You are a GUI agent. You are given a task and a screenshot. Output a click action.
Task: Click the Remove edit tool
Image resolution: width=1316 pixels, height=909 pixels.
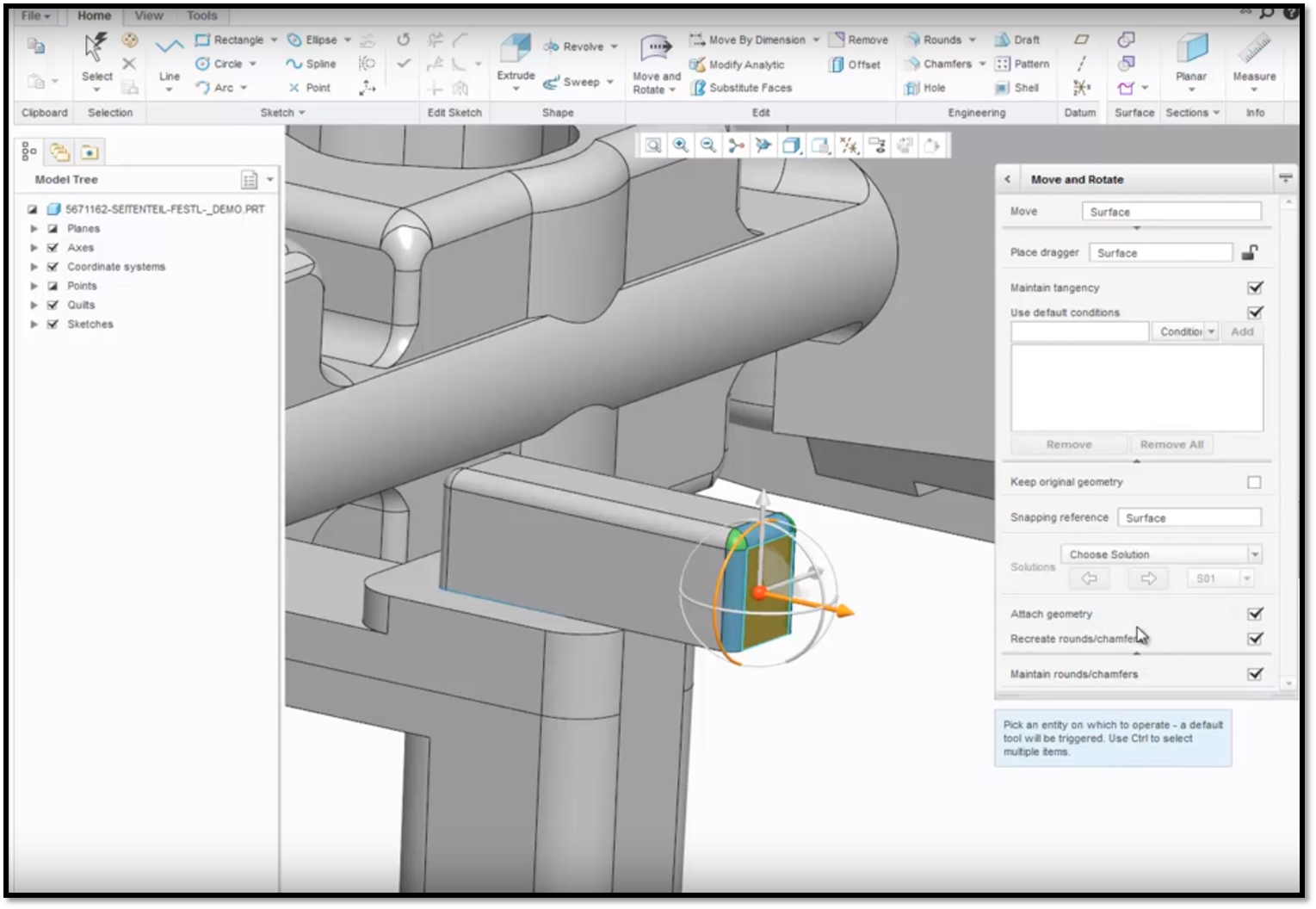coord(859,40)
